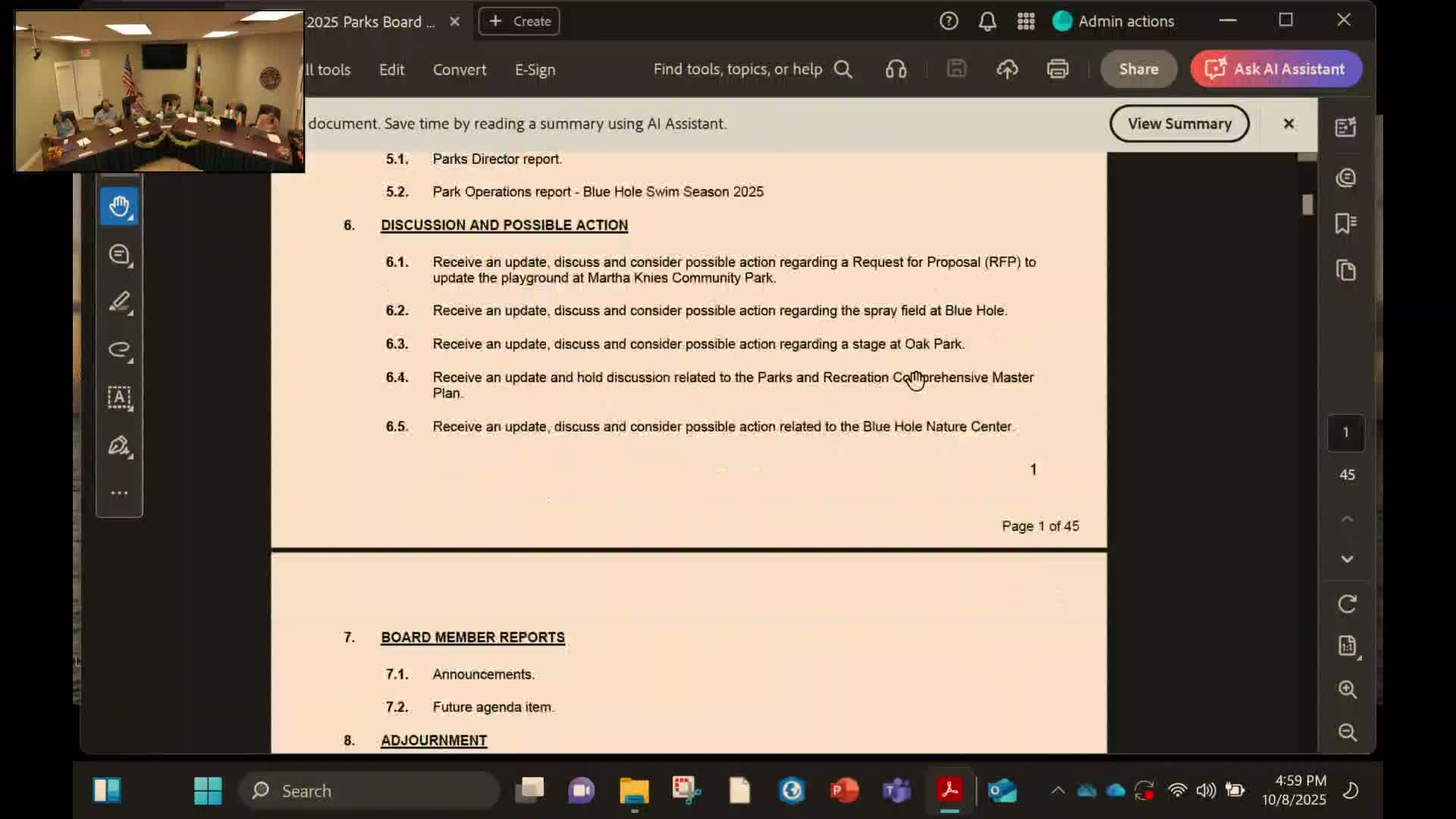Dismiss the AI Assistant summary banner
This screenshot has width=1456, height=819.
coord(1288,124)
